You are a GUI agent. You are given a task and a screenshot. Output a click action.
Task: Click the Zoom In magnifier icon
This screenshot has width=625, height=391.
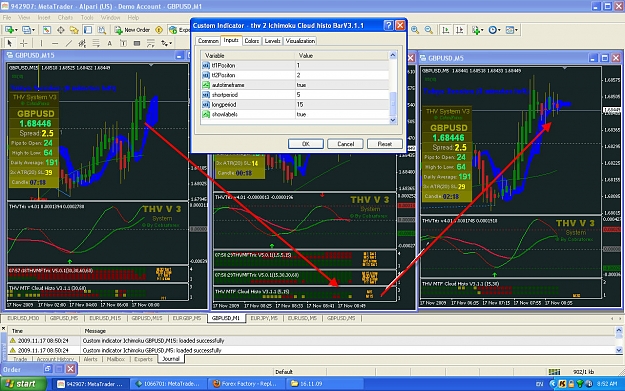pos(415,30)
